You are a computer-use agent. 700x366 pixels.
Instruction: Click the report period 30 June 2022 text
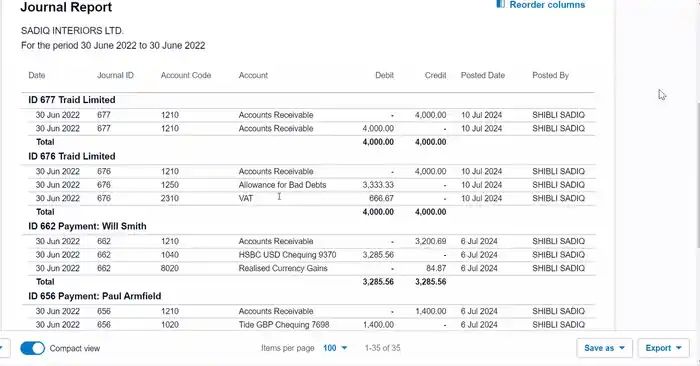click(113, 46)
